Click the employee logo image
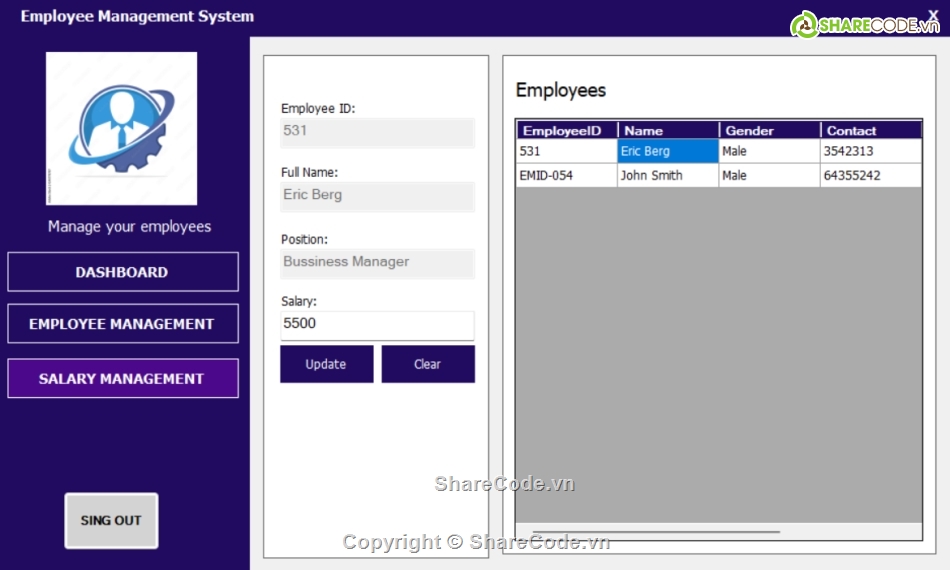Image resolution: width=950 pixels, height=570 pixels. [121, 128]
